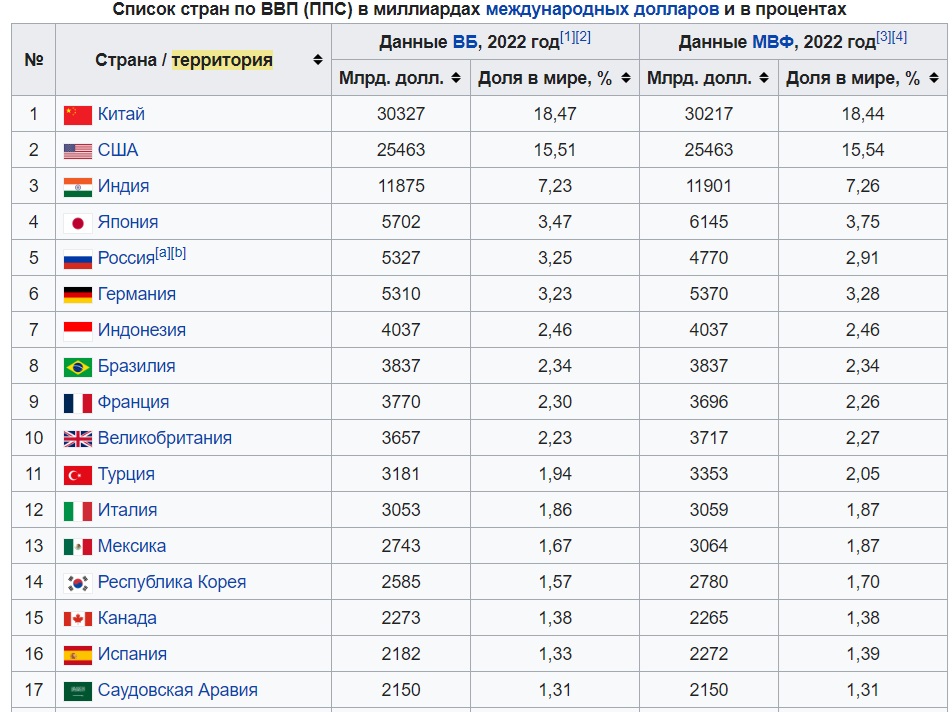Click the Germany flag icon
This screenshot has height=712, width=952.
pos(78,295)
